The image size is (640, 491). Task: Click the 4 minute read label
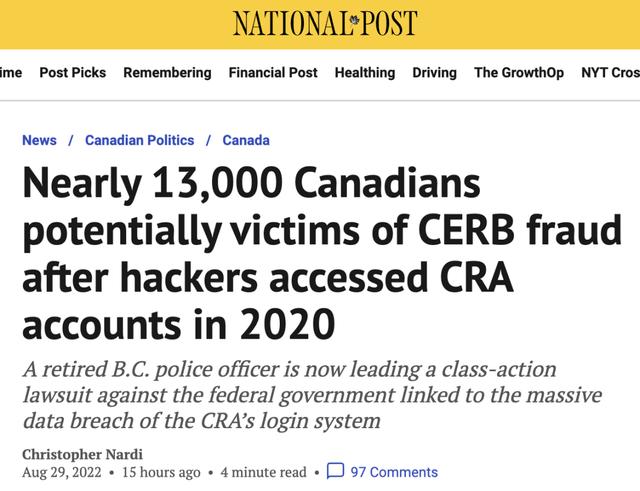pos(264,472)
